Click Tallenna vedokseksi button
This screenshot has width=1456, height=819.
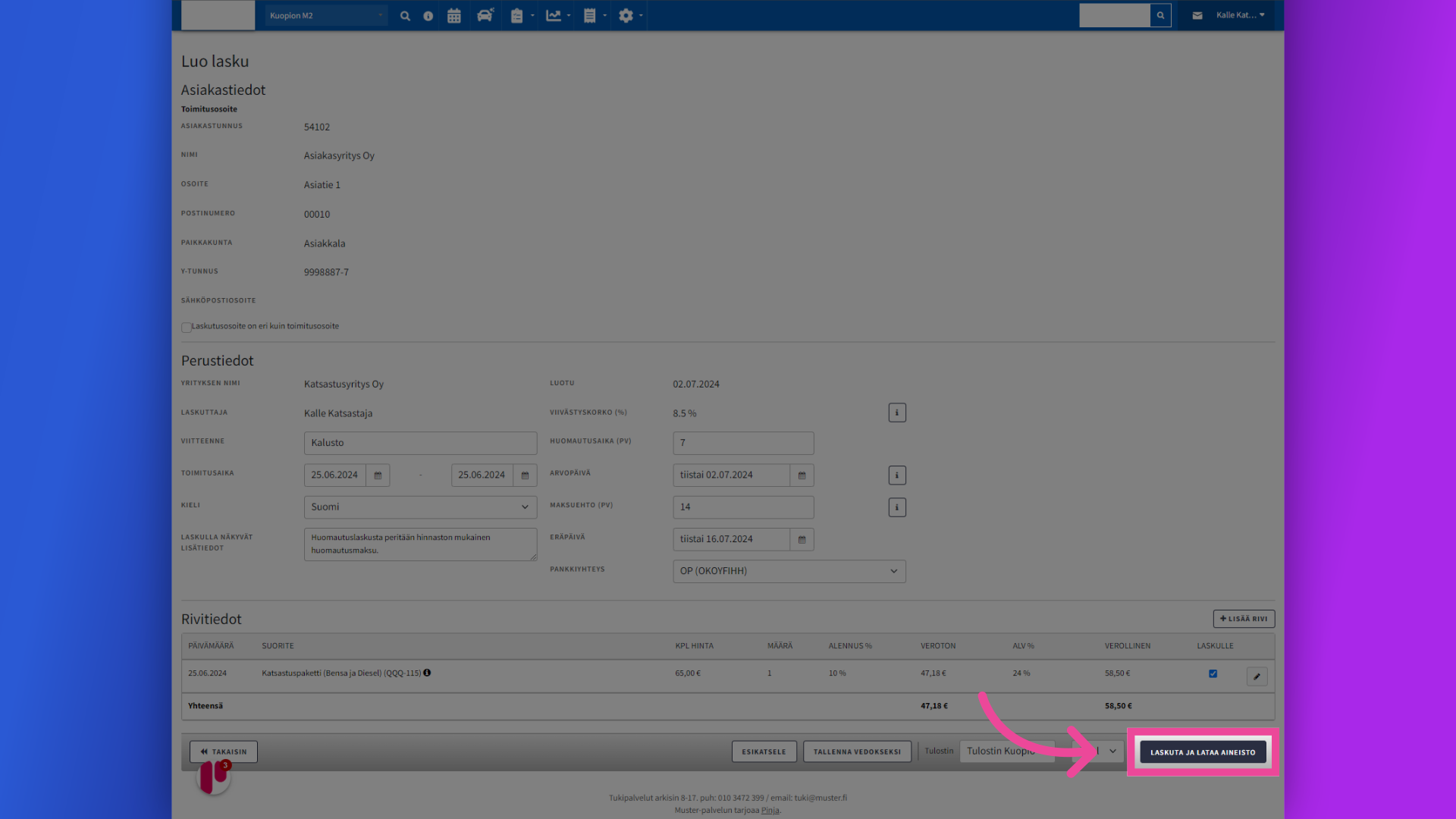857,752
